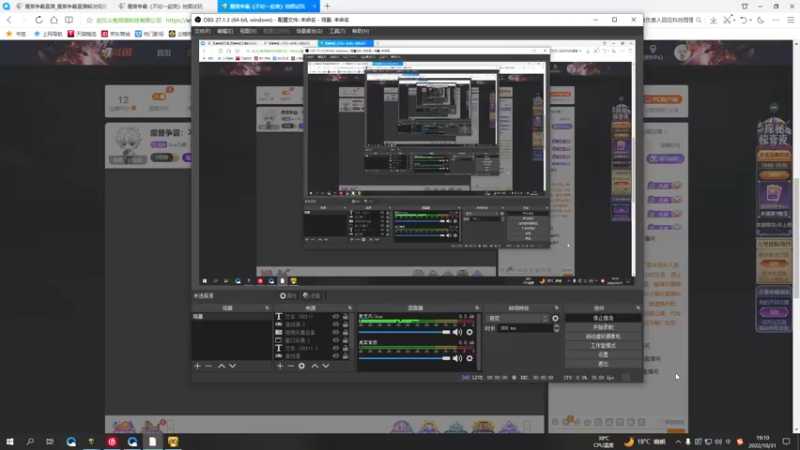
Task: Open the 文件(F) menu in OBS
Action: pyautogui.click(x=202, y=31)
